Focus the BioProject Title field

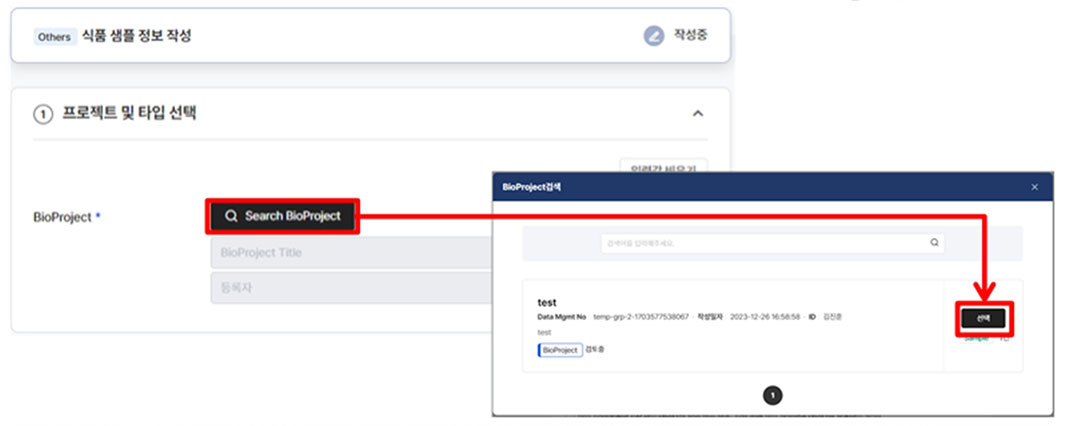point(350,253)
